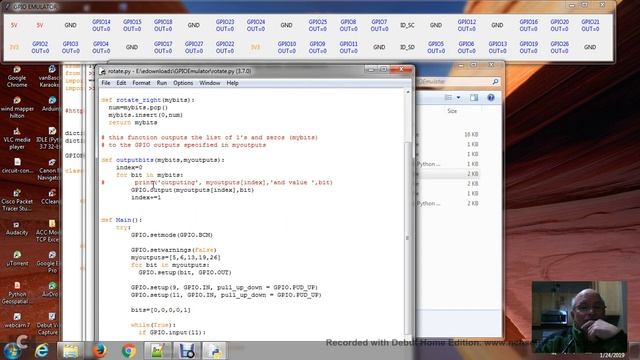The width and height of the screenshot is (640, 360).
Task: Click the 'GPIO.setmode(GPIO.BCM)' code line
Action: coord(172,235)
